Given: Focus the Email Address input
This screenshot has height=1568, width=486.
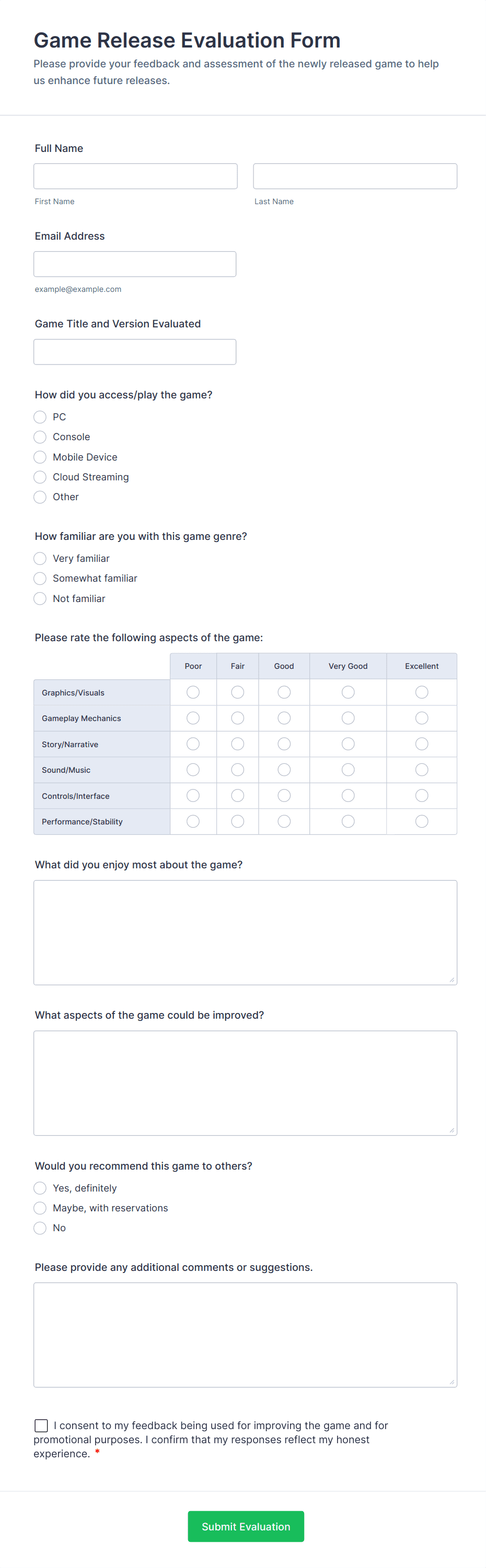Looking at the screenshot, I should coord(135,264).
